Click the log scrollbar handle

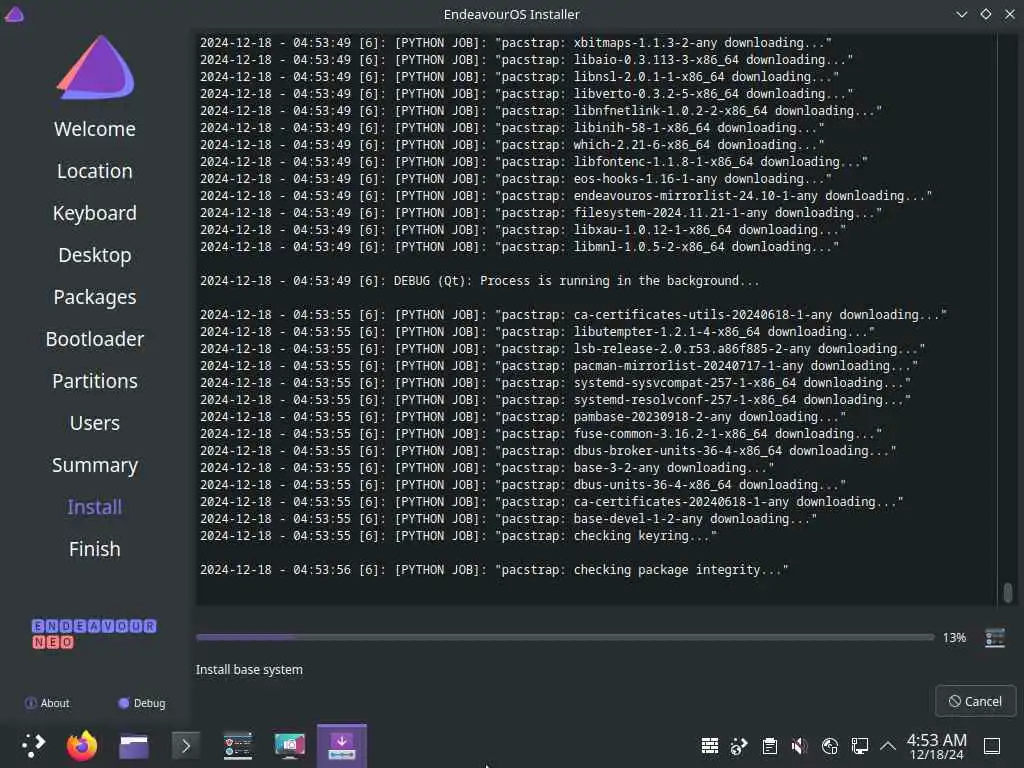point(1008,592)
